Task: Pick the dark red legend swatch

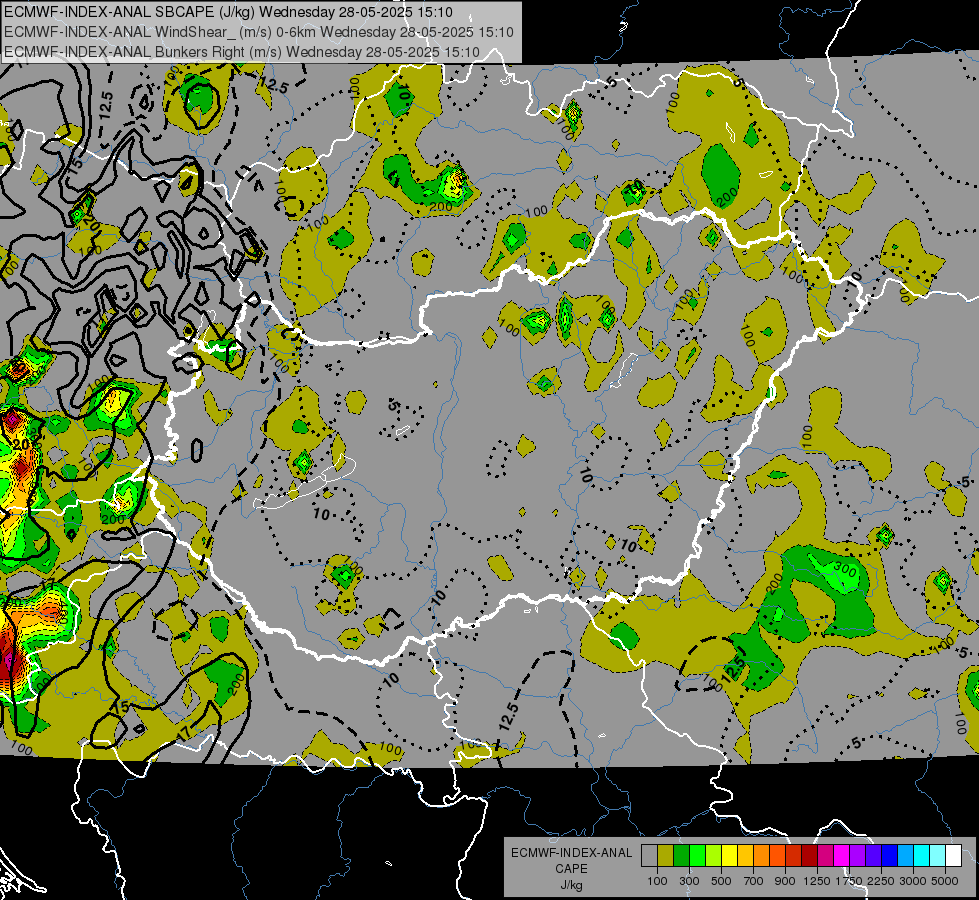Action: click(x=809, y=856)
